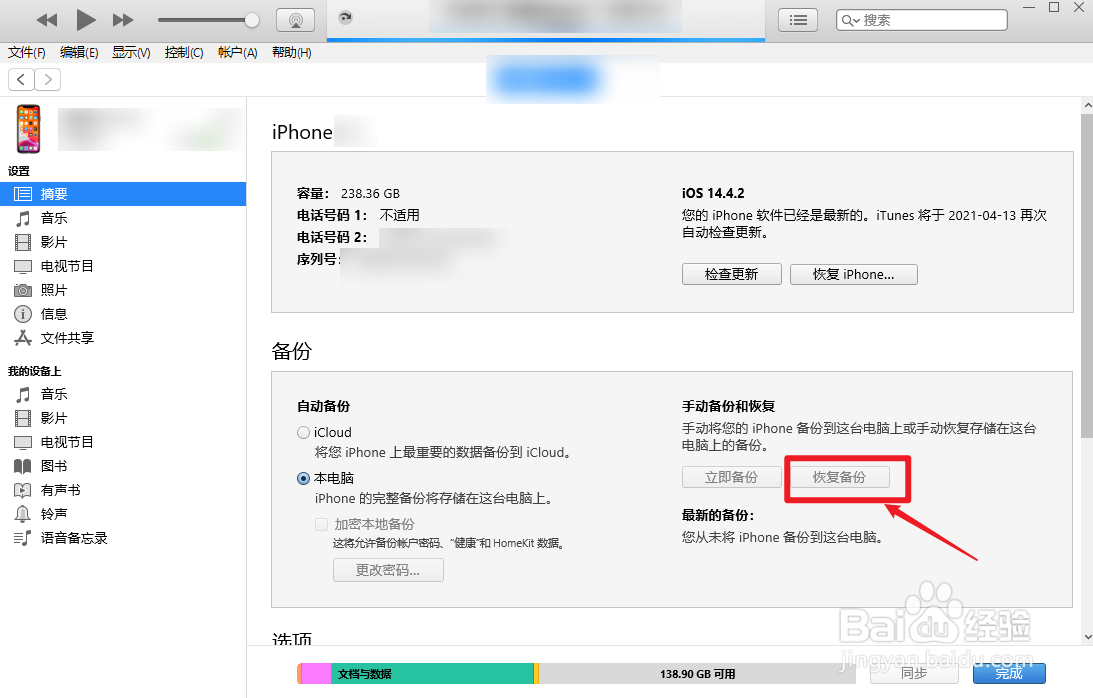Click the 照片 camera icon
This screenshot has height=698, width=1093.
click(x=23, y=290)
